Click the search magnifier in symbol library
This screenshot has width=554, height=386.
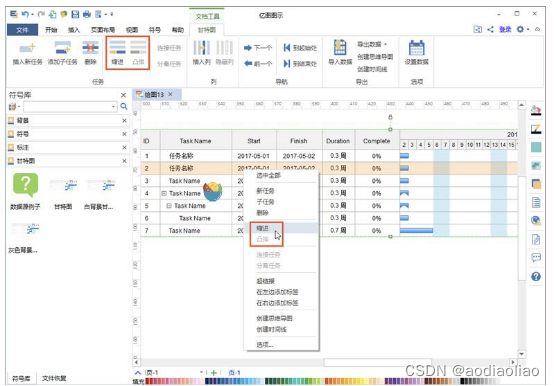pos(124,106)
